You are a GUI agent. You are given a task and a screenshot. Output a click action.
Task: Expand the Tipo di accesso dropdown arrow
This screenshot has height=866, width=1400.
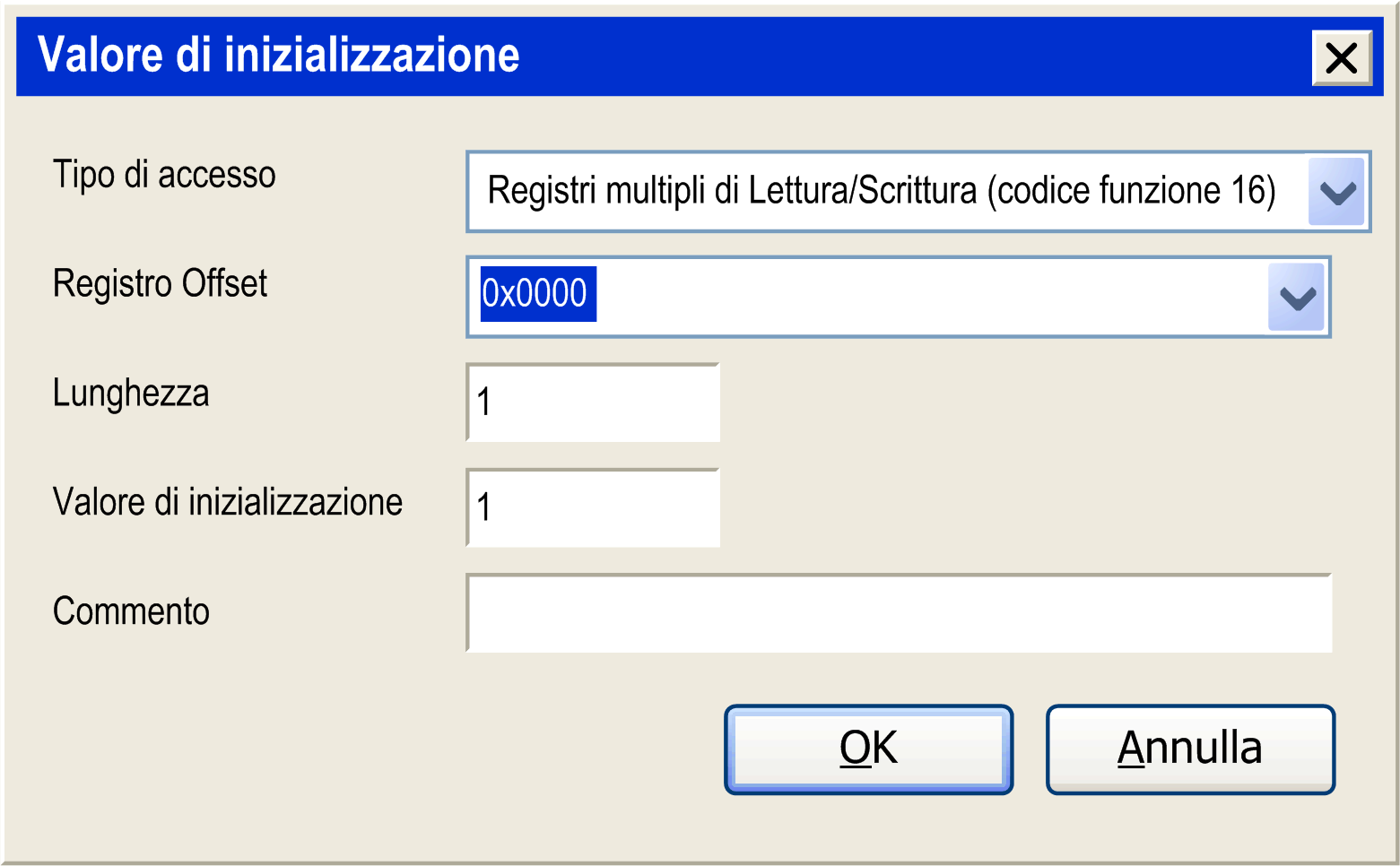[1336, 192]
